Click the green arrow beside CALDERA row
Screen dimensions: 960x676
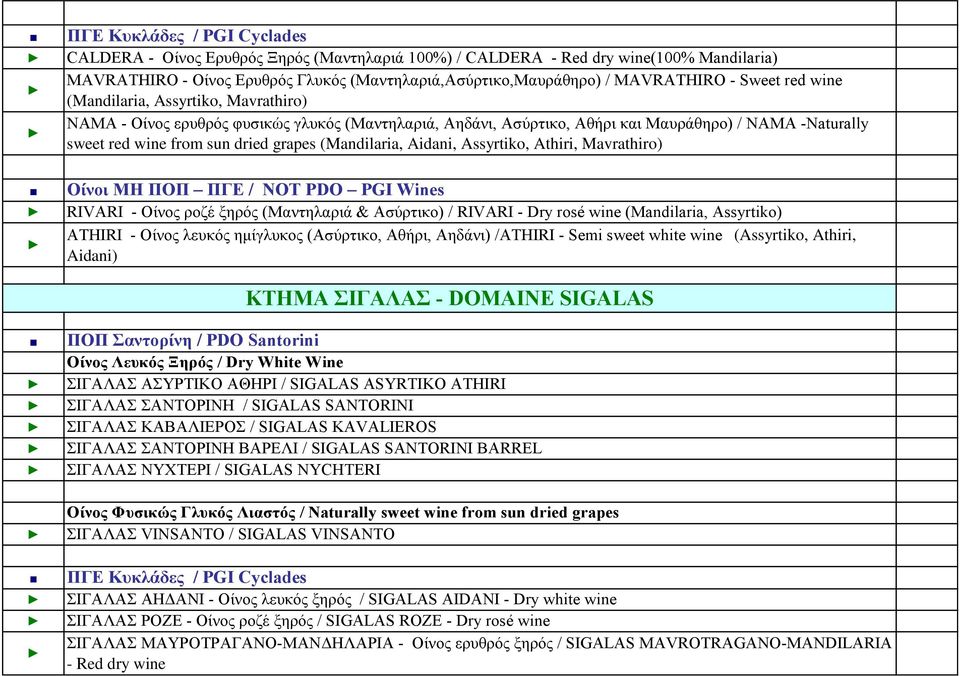(x=34, y=58)
